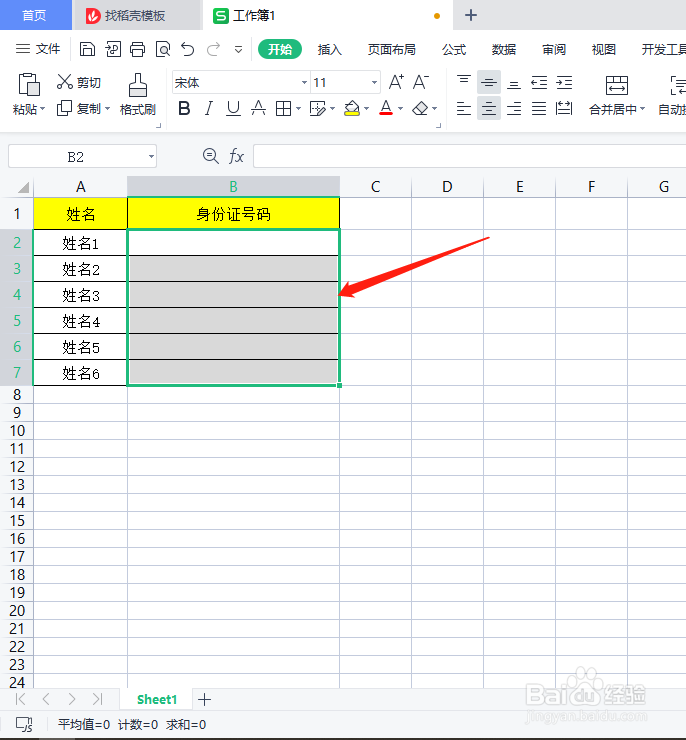Open the font name 宋体 dropdown
The height and width of the screenshot is (740, 686).
[x=304, y=83]
